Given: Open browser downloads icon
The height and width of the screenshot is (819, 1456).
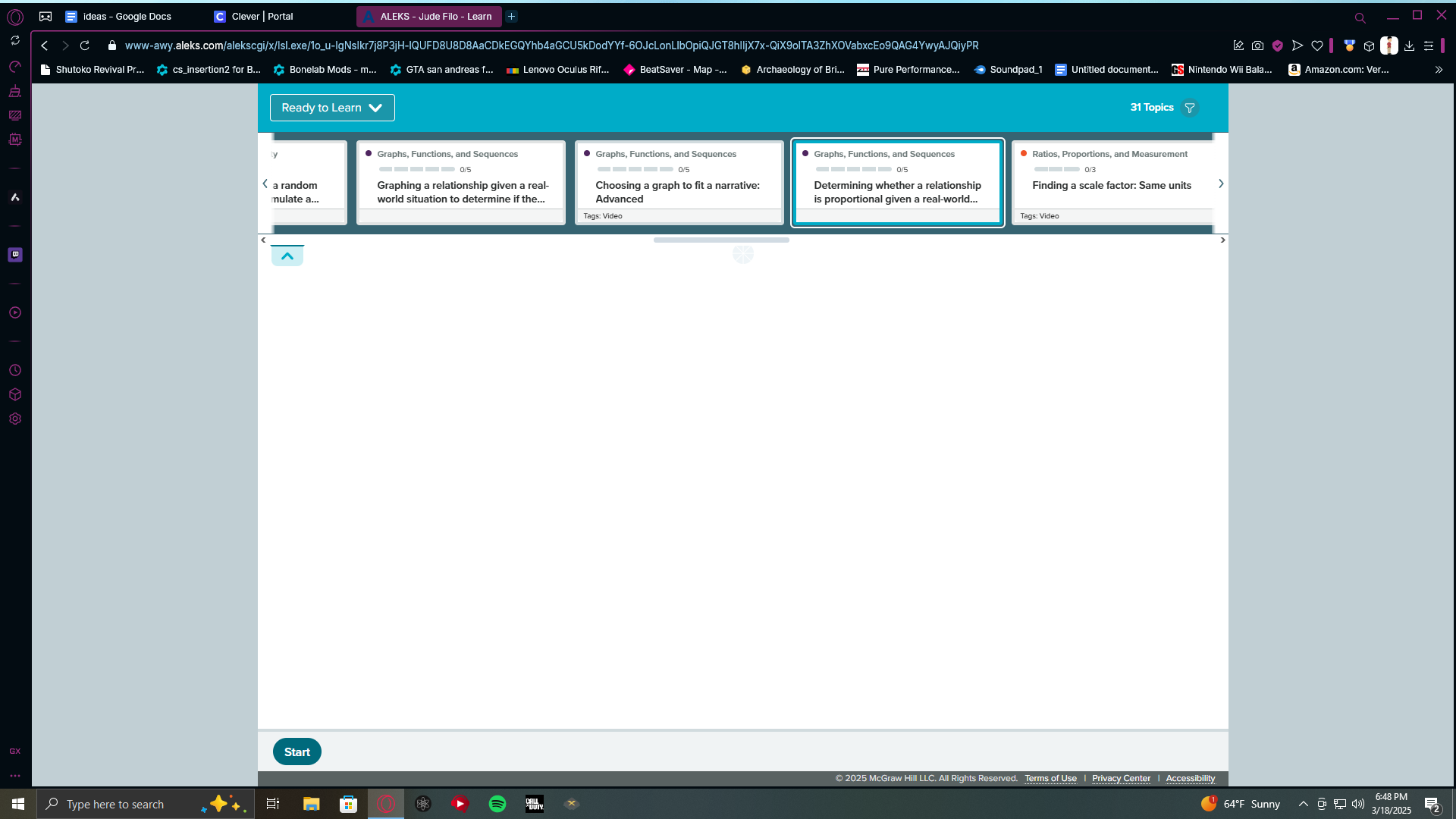Looking at the screenshot, I should tap(1409, 45).
